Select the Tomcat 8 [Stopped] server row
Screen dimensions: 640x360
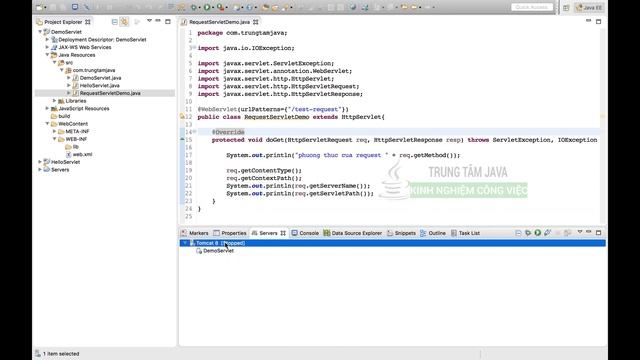[392, 243]
